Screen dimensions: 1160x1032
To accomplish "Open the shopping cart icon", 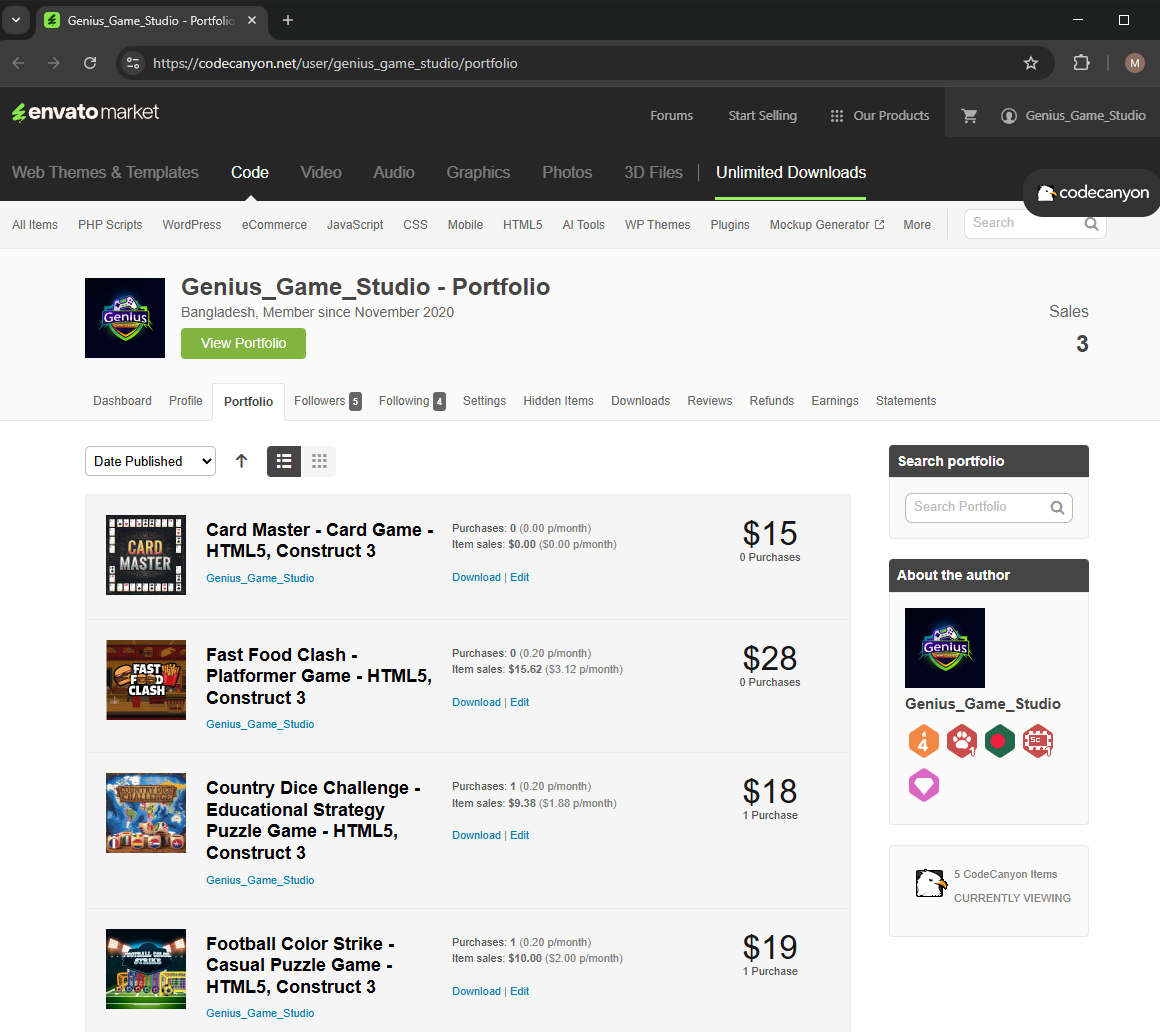I will pos(969,115).
